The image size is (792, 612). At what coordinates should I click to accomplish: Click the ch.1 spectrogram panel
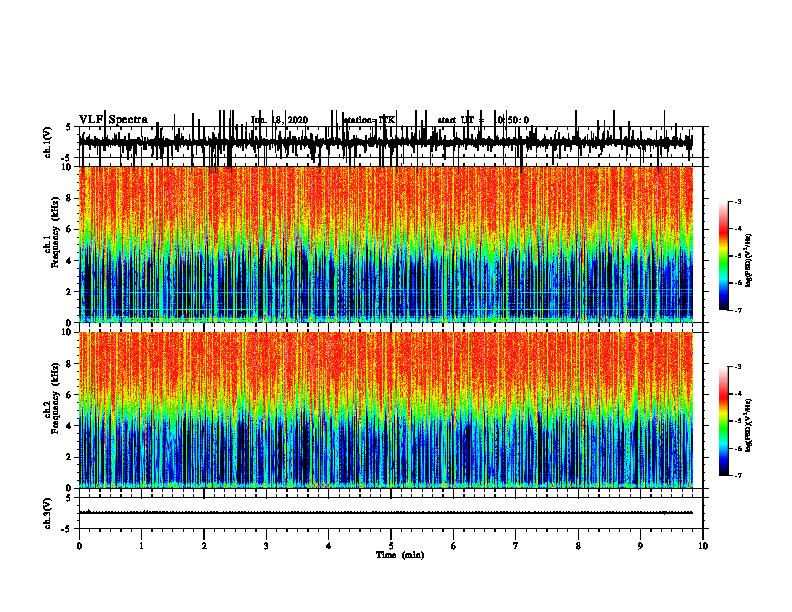click(386, 244)
